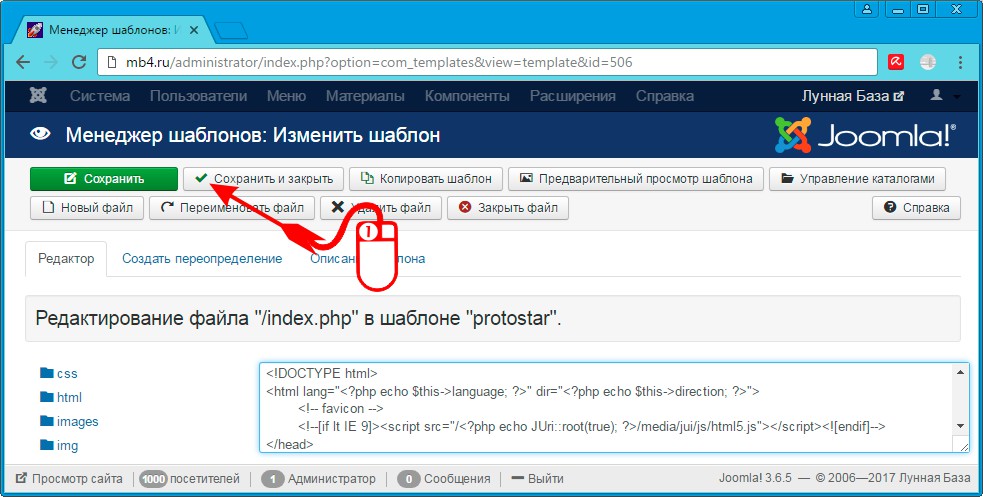This screenshot has height=497, width=983.
Task: Click Выйти to log out
Action: 537,479
